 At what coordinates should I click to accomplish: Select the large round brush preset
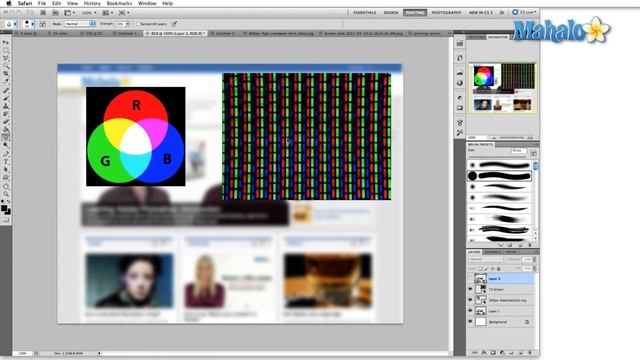[x=500, y=176]
